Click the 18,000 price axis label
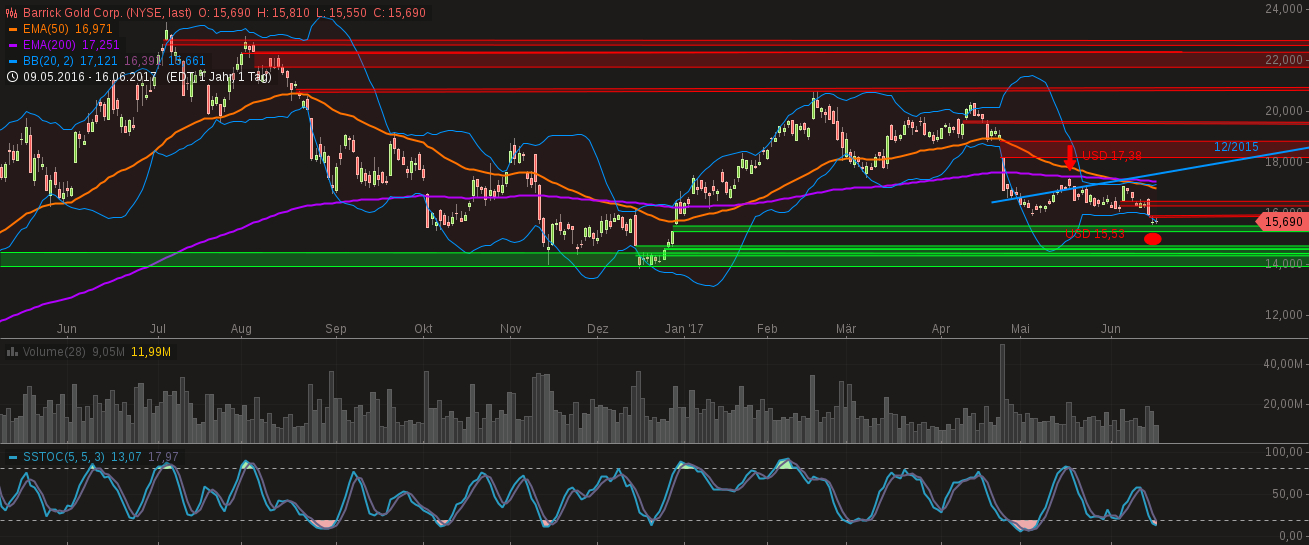This screenshot has height=545, width=1309. pyautogui.click(x=1284, y=162)
